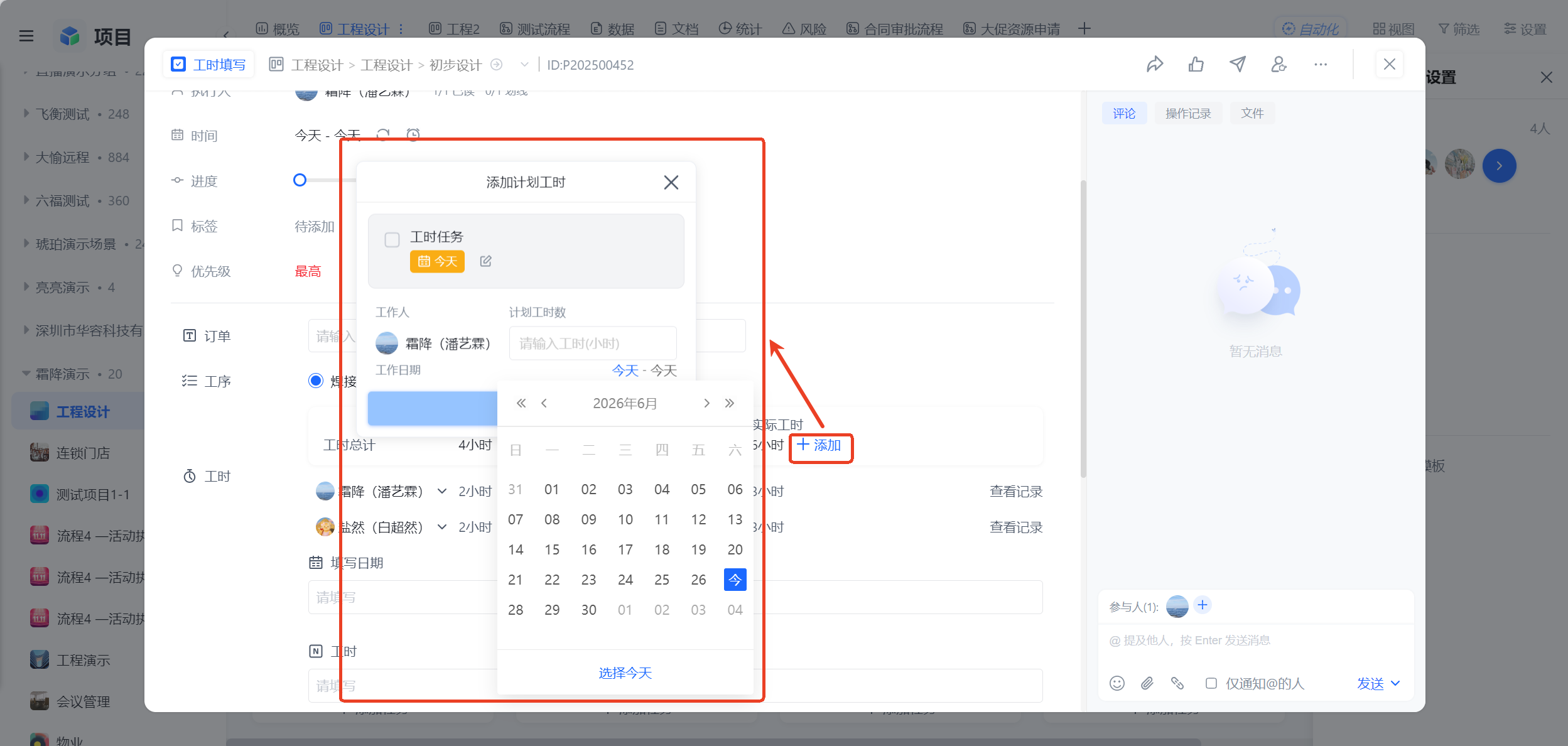Expand the 六福测试 tree group
1568x746 pixels.
pyautogui.click(x=26, y=200)
